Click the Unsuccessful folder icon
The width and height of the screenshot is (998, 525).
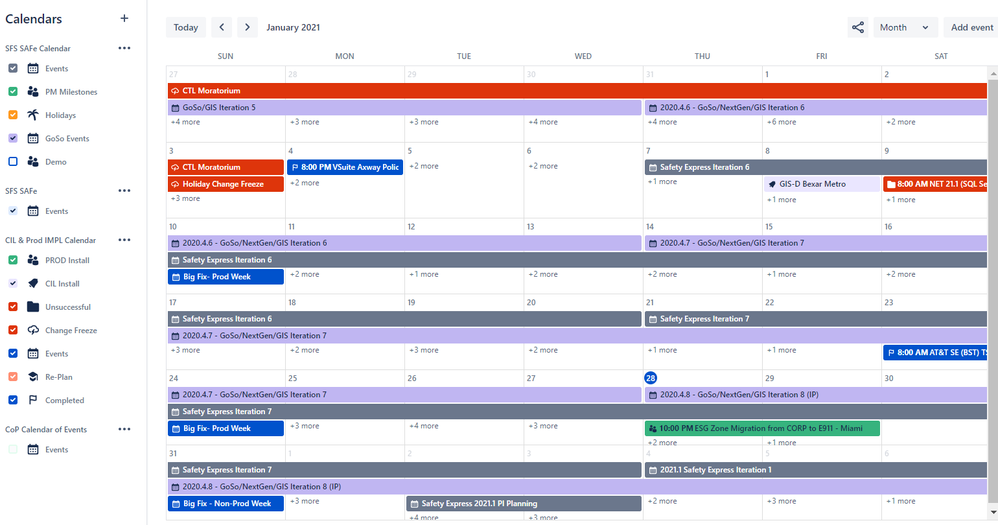(x=33, y=307)
